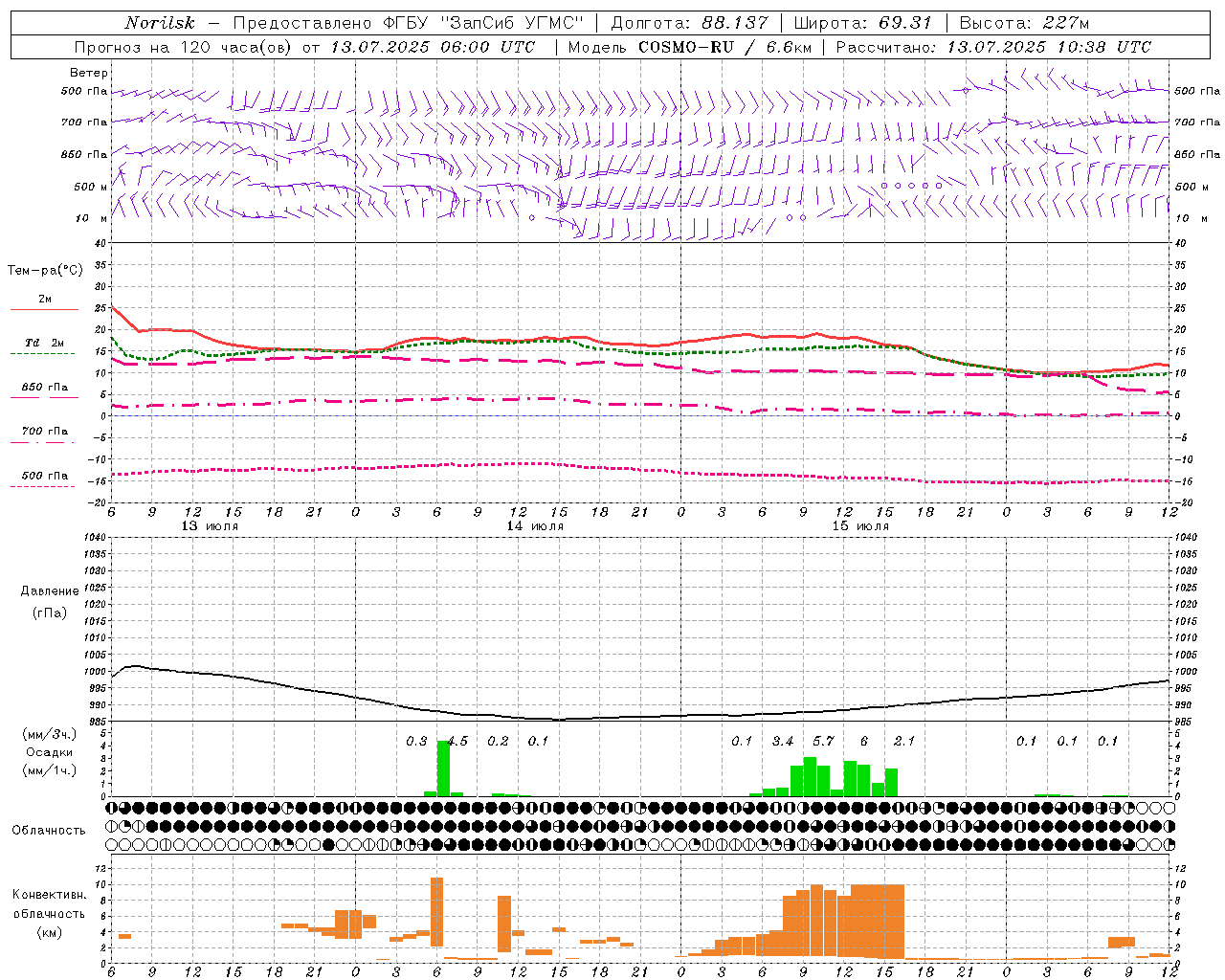Viewport: 1225px width, 980px height.
Task: Click the "(мм/1ч.)" precipitation unit label
Action: coord(50,770)
